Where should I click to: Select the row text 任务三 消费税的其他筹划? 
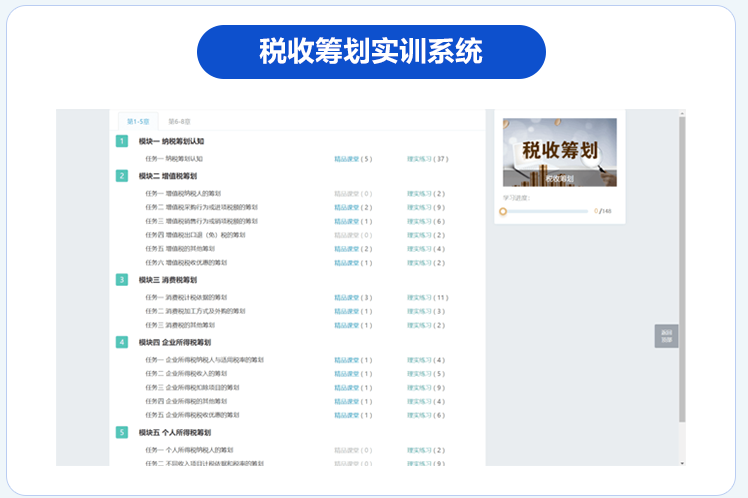pyautogui.click(x=180, y=325)
